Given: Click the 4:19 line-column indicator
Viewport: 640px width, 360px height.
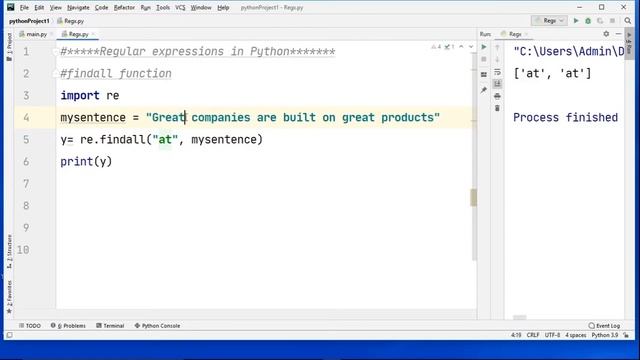Looking at the screenshot, I should click(516, 335).
